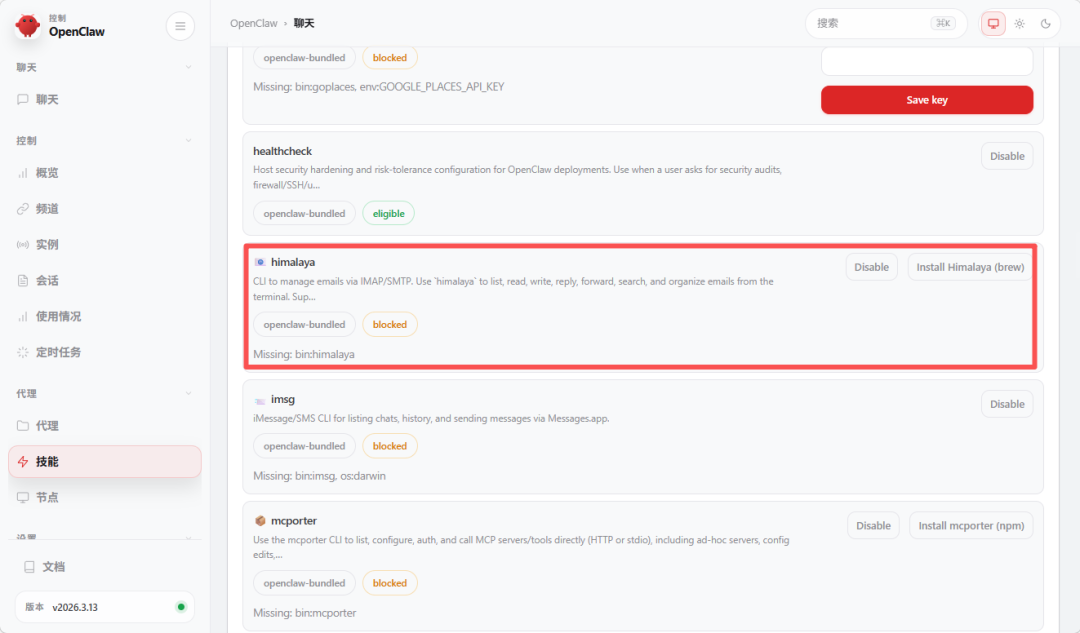The image size is (1080, 633).
Task: Click openclaw-bundled tag on mcporter
Action: pyautogui.click(x=304, y=583)
